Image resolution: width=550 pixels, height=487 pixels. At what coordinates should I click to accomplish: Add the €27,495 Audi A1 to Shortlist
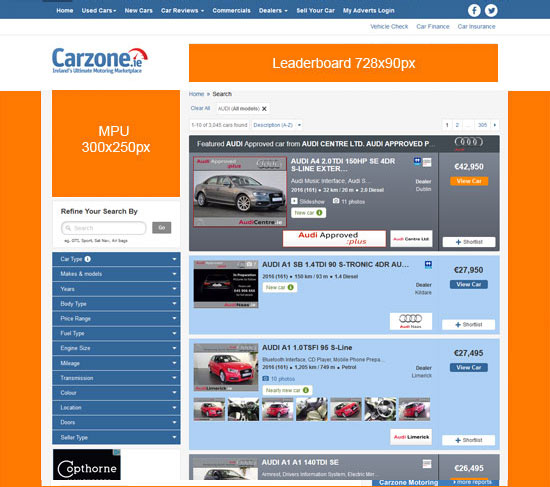point(469,440)
